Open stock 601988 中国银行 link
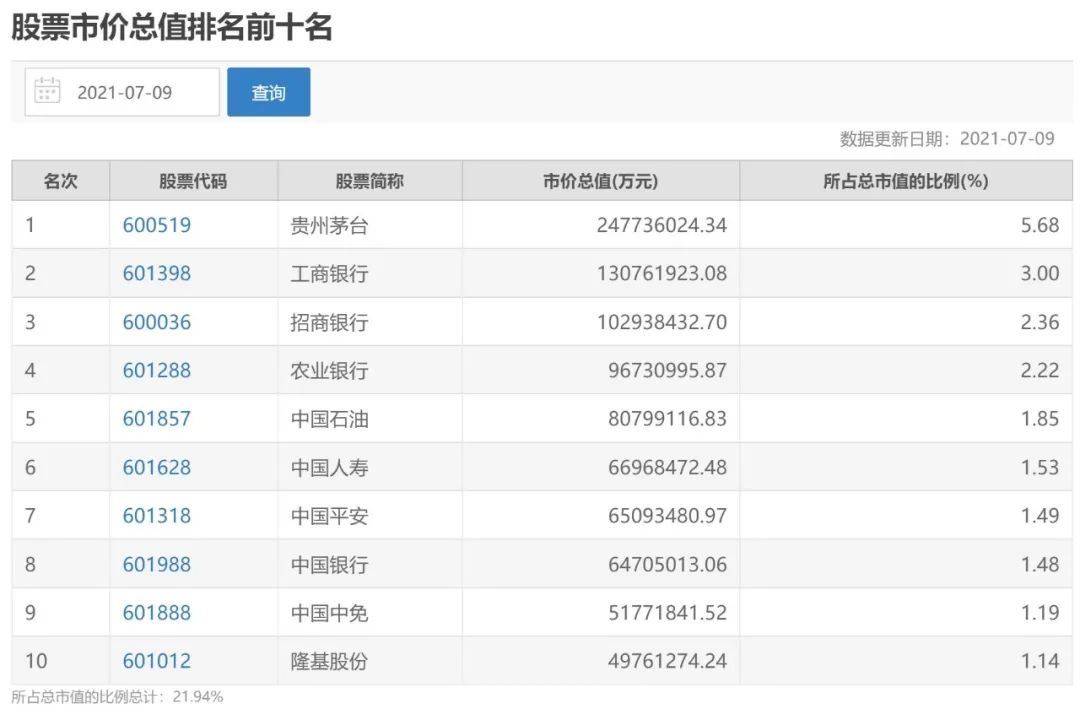Image resolution: width=1080 pixels, height=709 pixels. (156, 564)
